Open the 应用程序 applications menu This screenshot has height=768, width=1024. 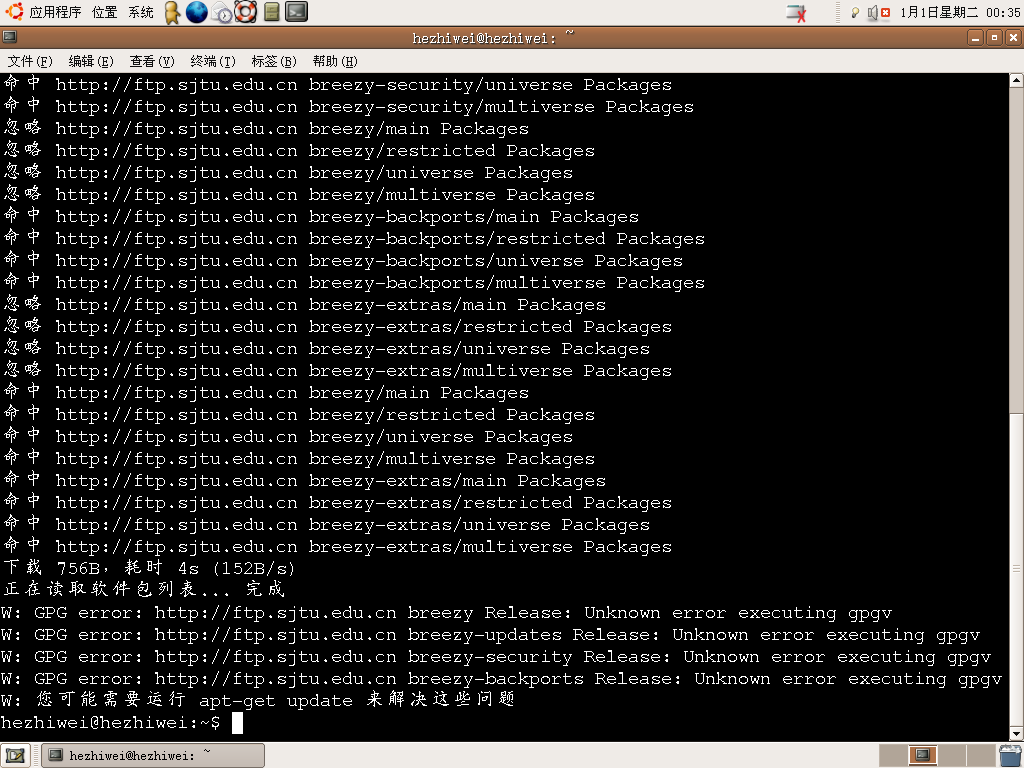click(55, 12)
